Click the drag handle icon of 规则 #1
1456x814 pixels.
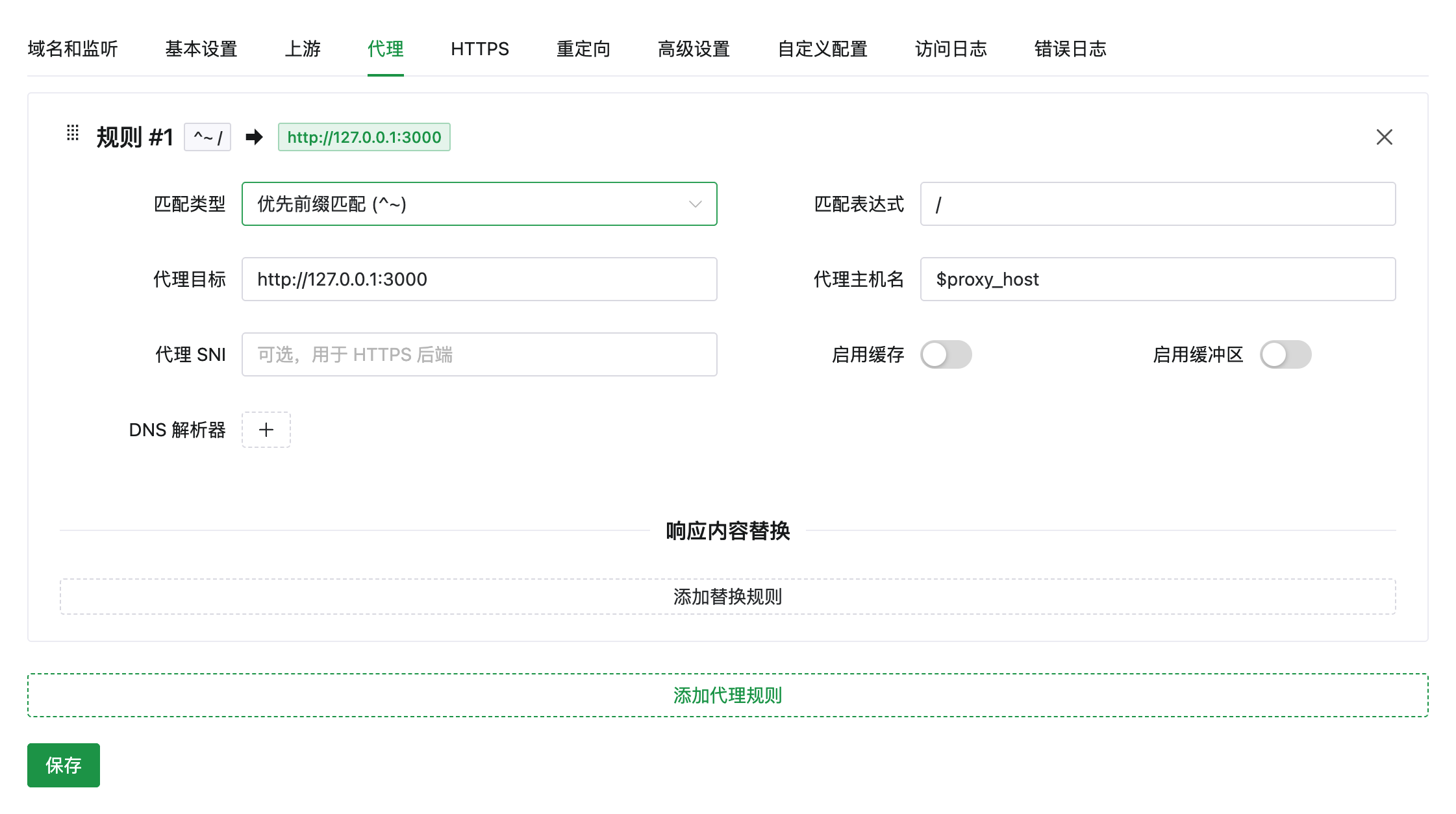click(73, 136)
